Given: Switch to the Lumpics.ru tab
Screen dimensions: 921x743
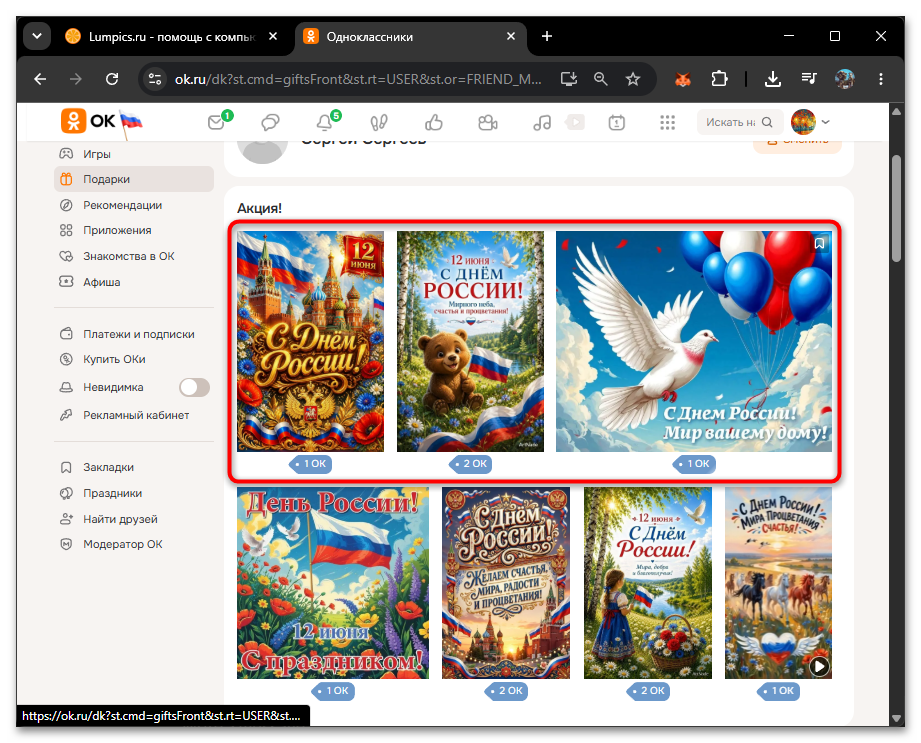Looking at the screenshot, I should [x=172, y=36].
